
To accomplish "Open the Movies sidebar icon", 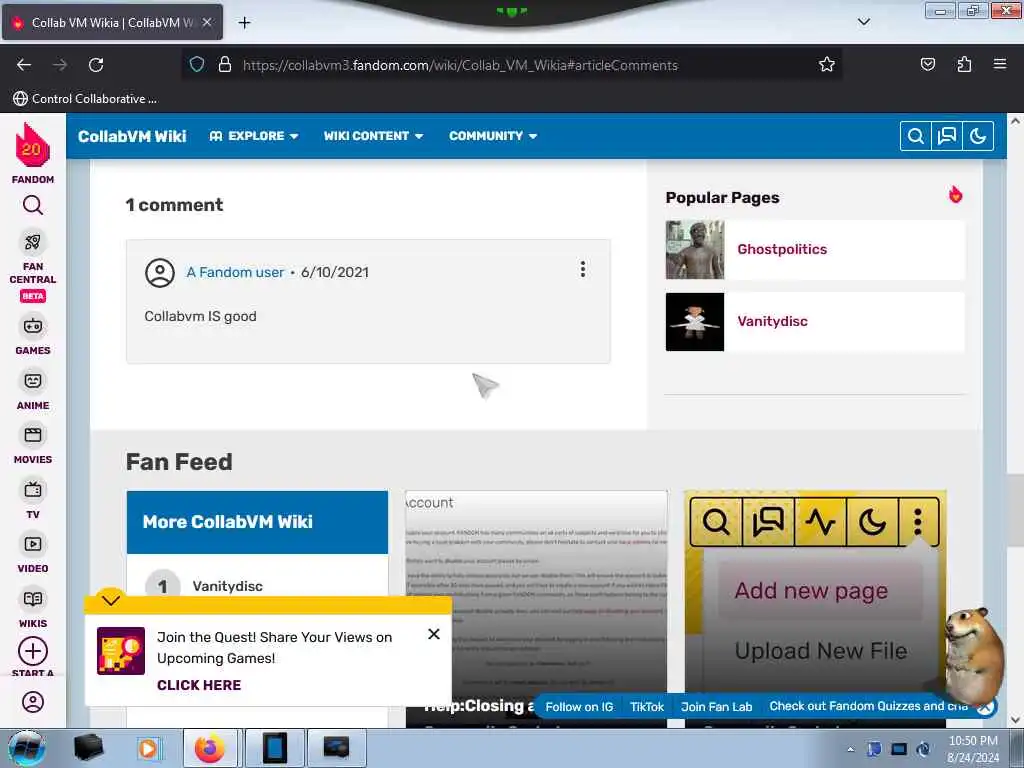I will click(33, 435).
